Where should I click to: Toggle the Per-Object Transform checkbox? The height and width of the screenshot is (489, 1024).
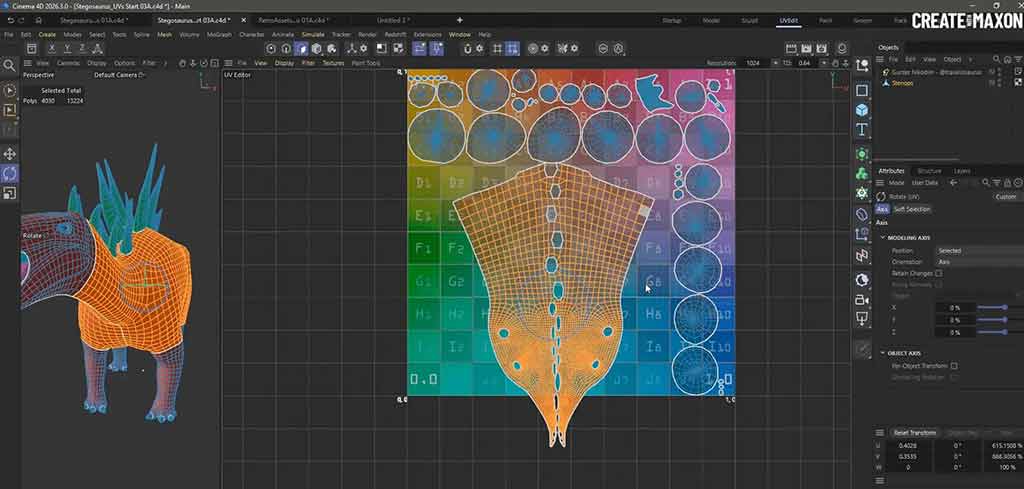[x=954, y=366]
